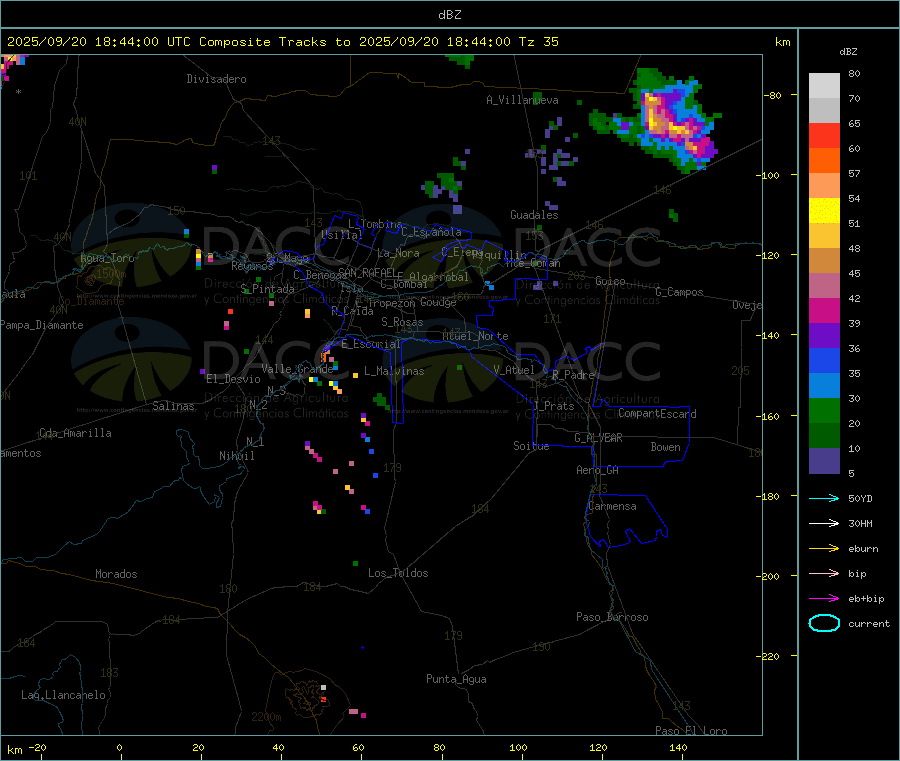Screen dimensions: 900x761
Task: Click the CompantEscard map label
Action: point(657,414)
